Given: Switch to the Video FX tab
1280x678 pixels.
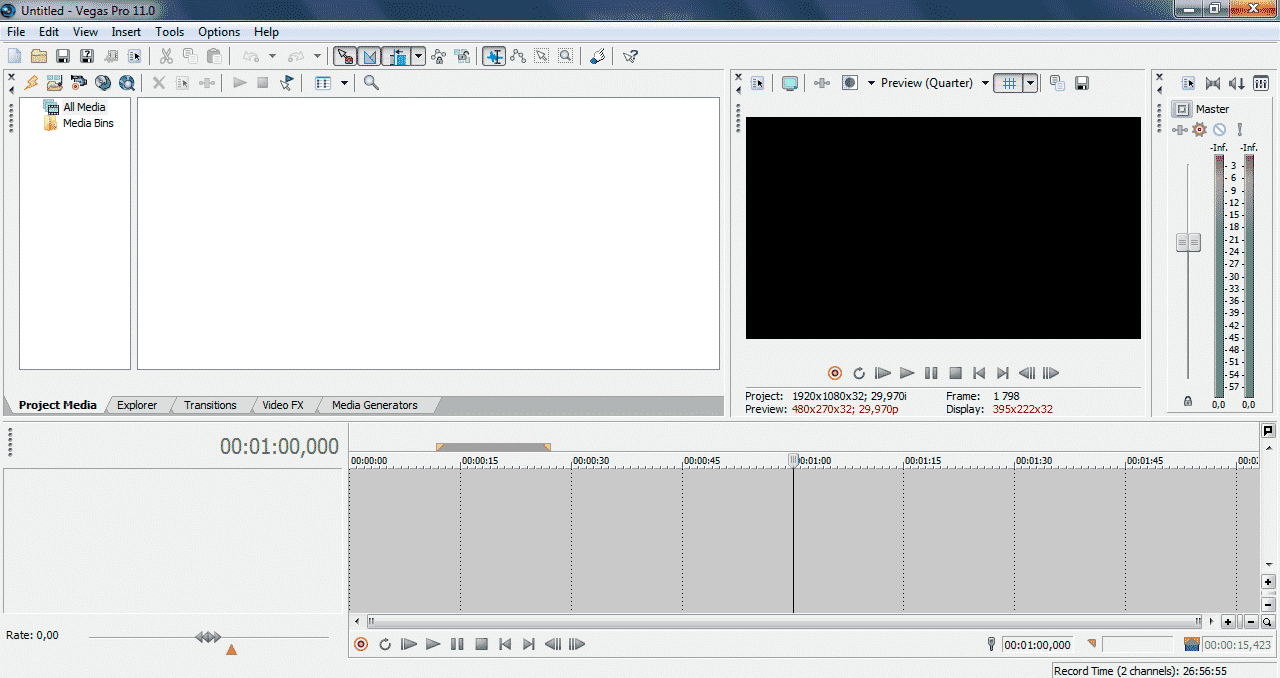Looking at the screenshot, I should tap(282, 405).
